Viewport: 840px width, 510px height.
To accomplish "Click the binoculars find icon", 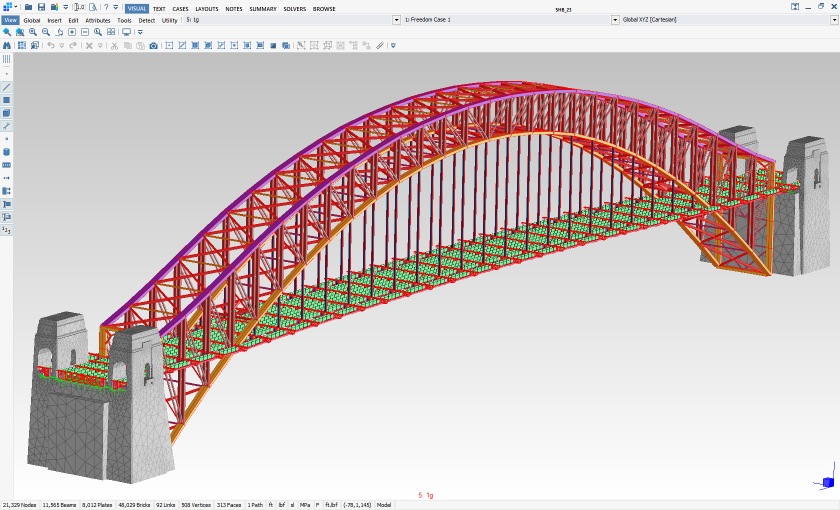I will [7, 46].
